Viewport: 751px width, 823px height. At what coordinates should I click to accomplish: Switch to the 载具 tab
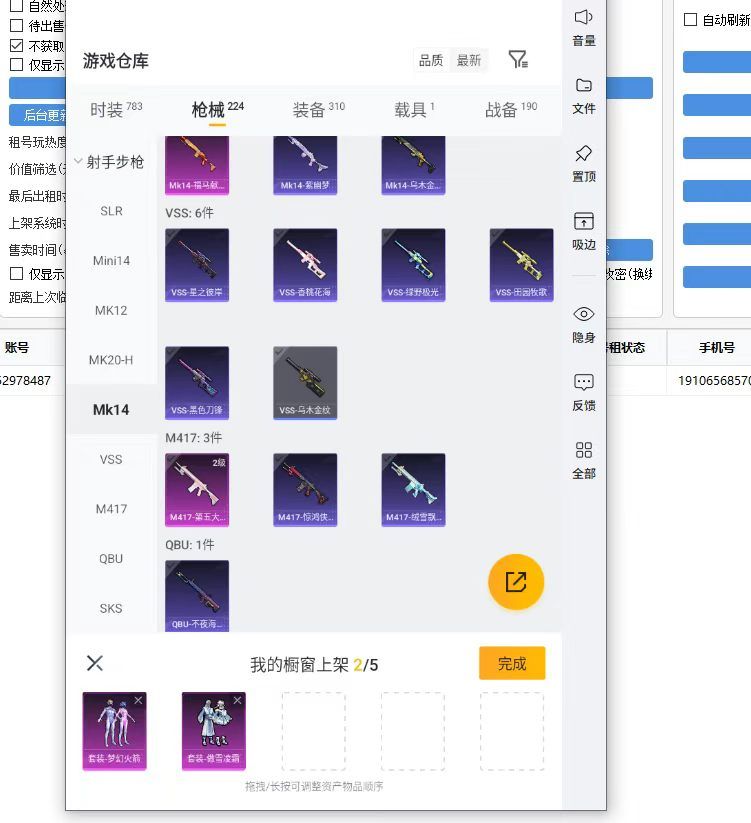414,110
